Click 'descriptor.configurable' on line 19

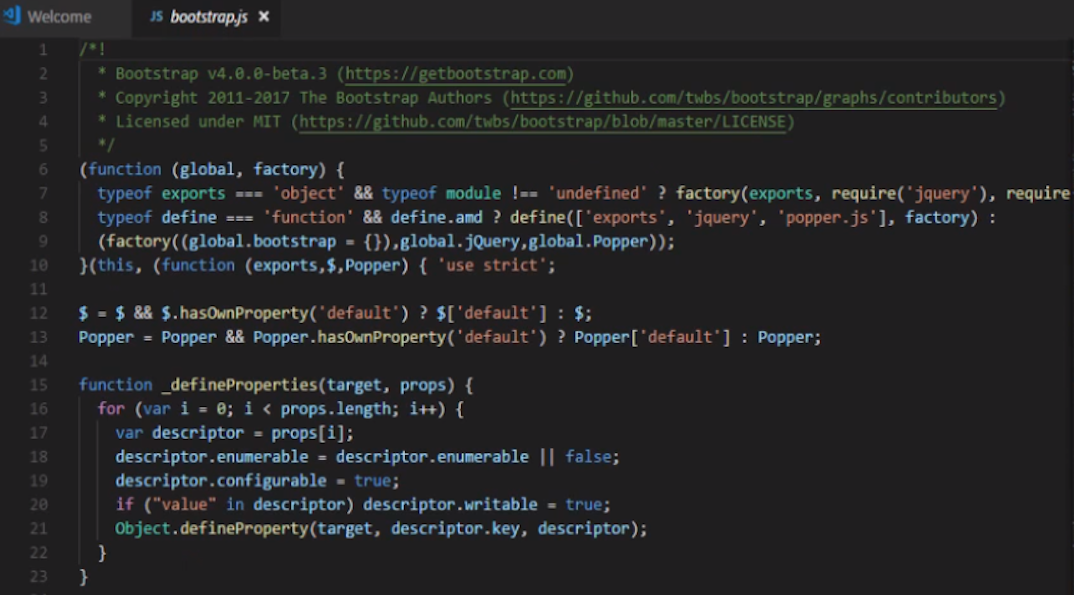click(x=221, y=481)
